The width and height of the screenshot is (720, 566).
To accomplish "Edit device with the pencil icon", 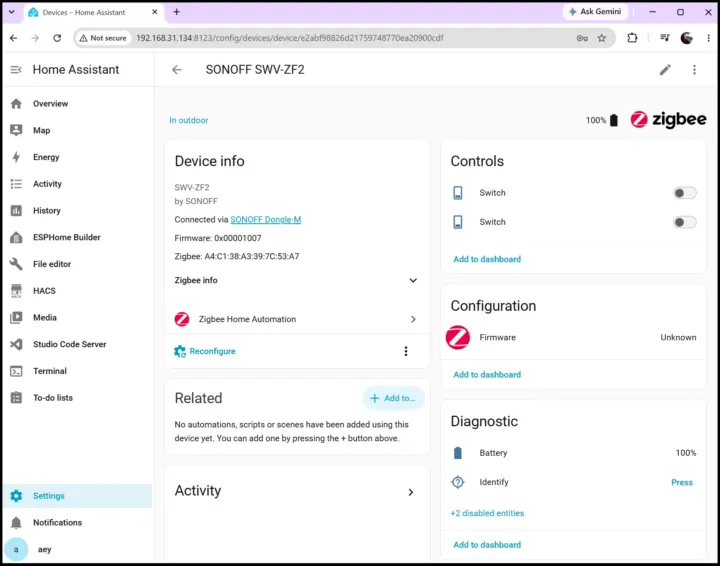I will [x=665, y=70].
